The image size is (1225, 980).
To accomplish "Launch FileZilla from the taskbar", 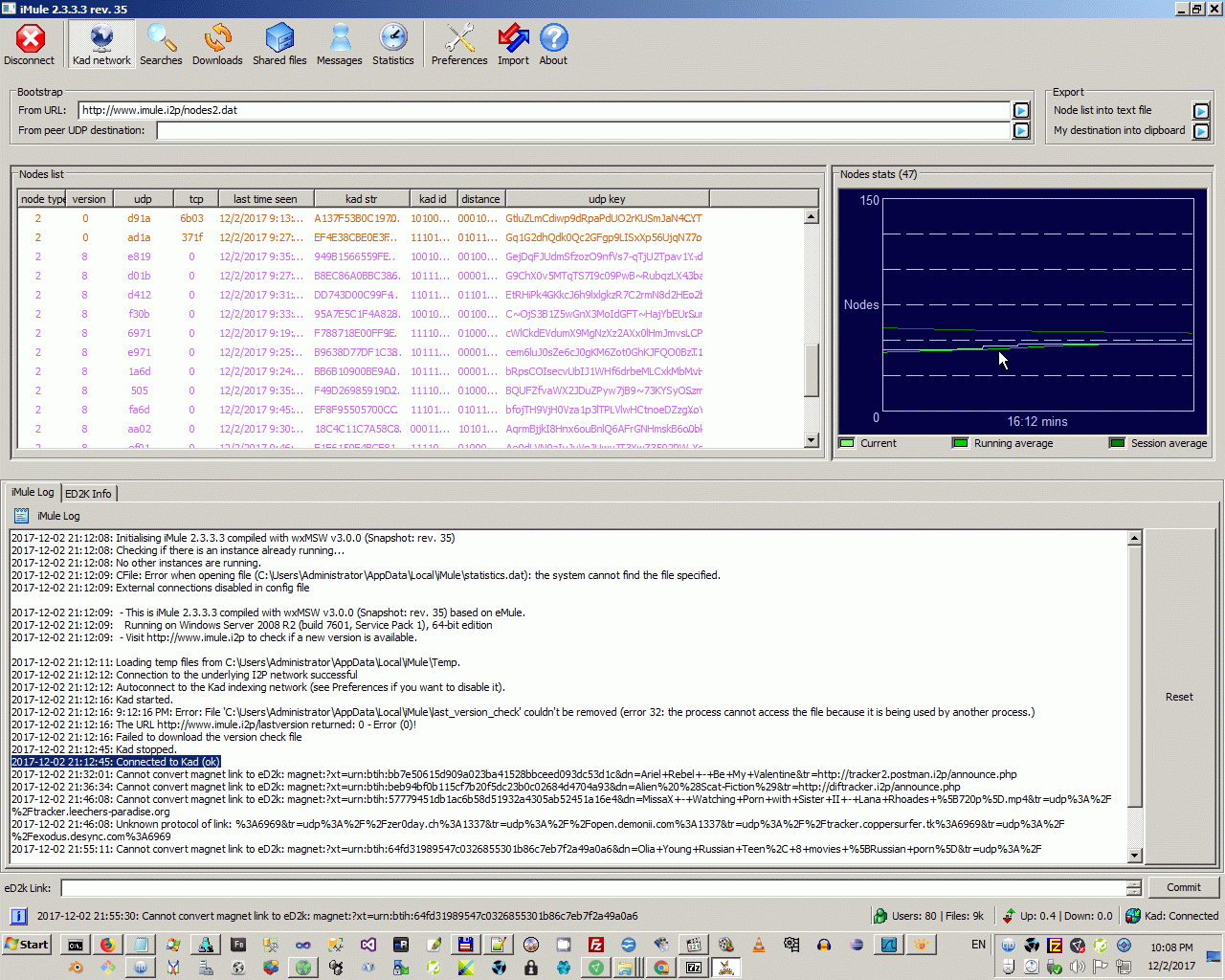I will tap(595, 945).
